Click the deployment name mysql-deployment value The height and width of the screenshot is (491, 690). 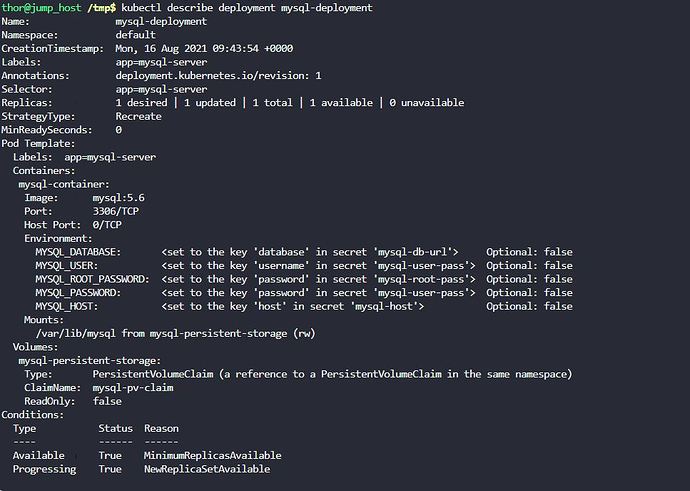click(x=162, y=21)
